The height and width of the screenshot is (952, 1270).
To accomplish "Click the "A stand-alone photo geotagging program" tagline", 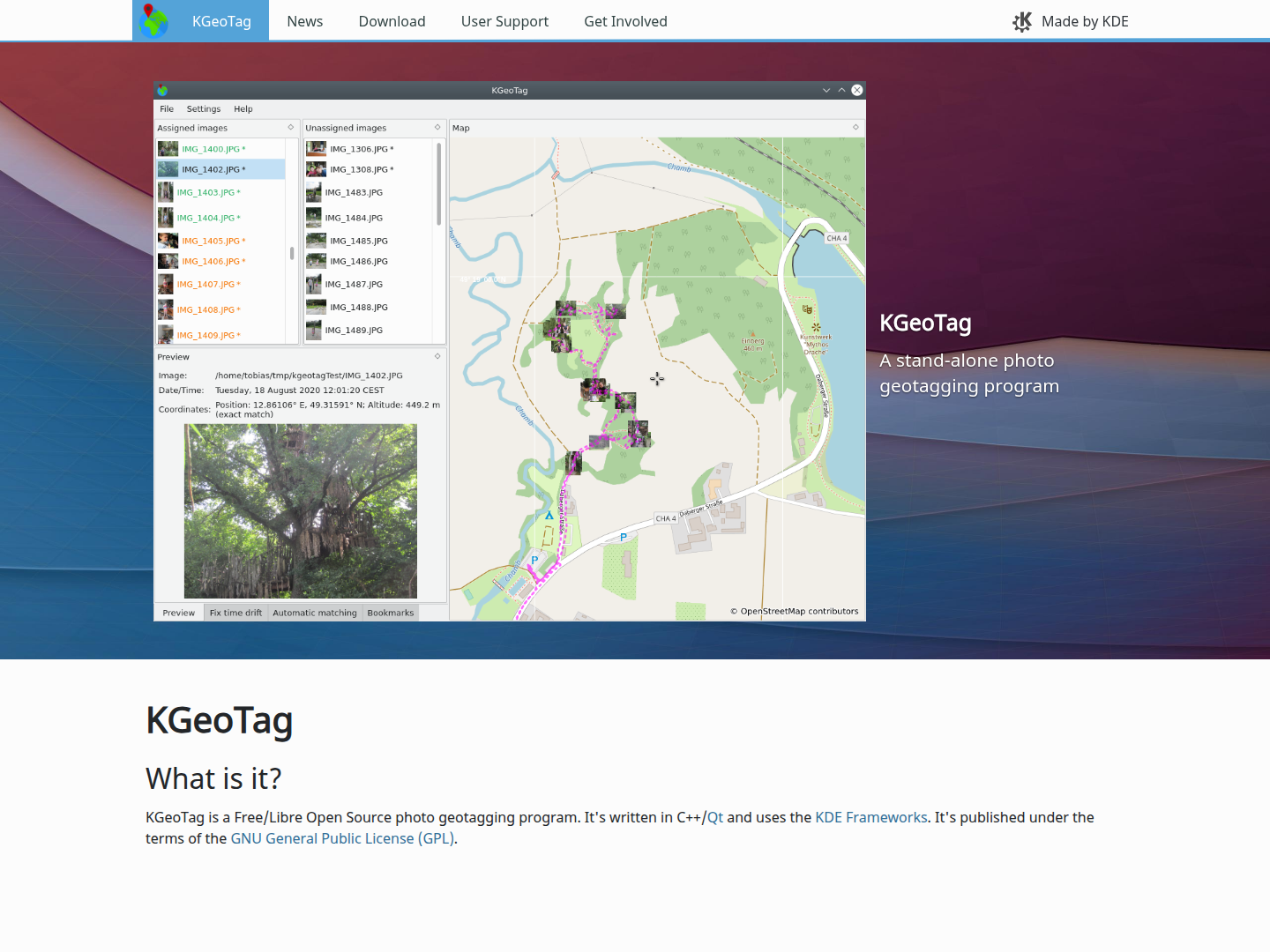I will pos(969,373).
